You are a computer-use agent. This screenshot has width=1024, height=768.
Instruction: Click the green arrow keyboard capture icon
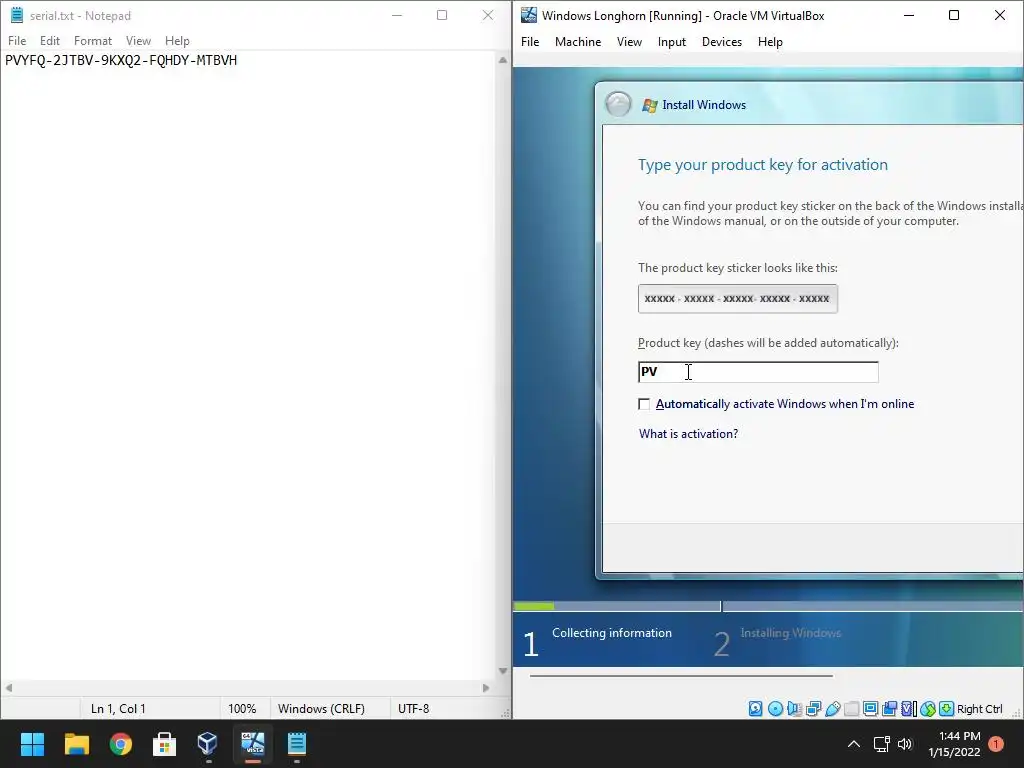click(946, 709)
